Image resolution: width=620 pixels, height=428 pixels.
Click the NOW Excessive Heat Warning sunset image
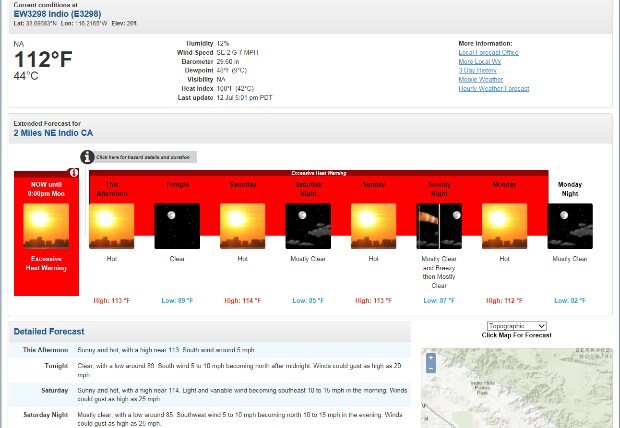point(46,226)
